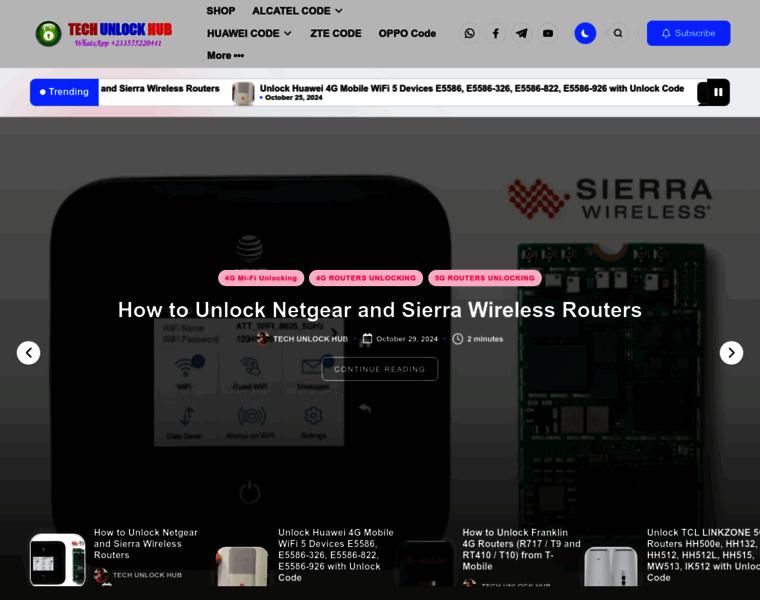The height and width of the screenshot is (600, 760).
Task: Open the Facebook social icon
Action: (x=495, y=33)
